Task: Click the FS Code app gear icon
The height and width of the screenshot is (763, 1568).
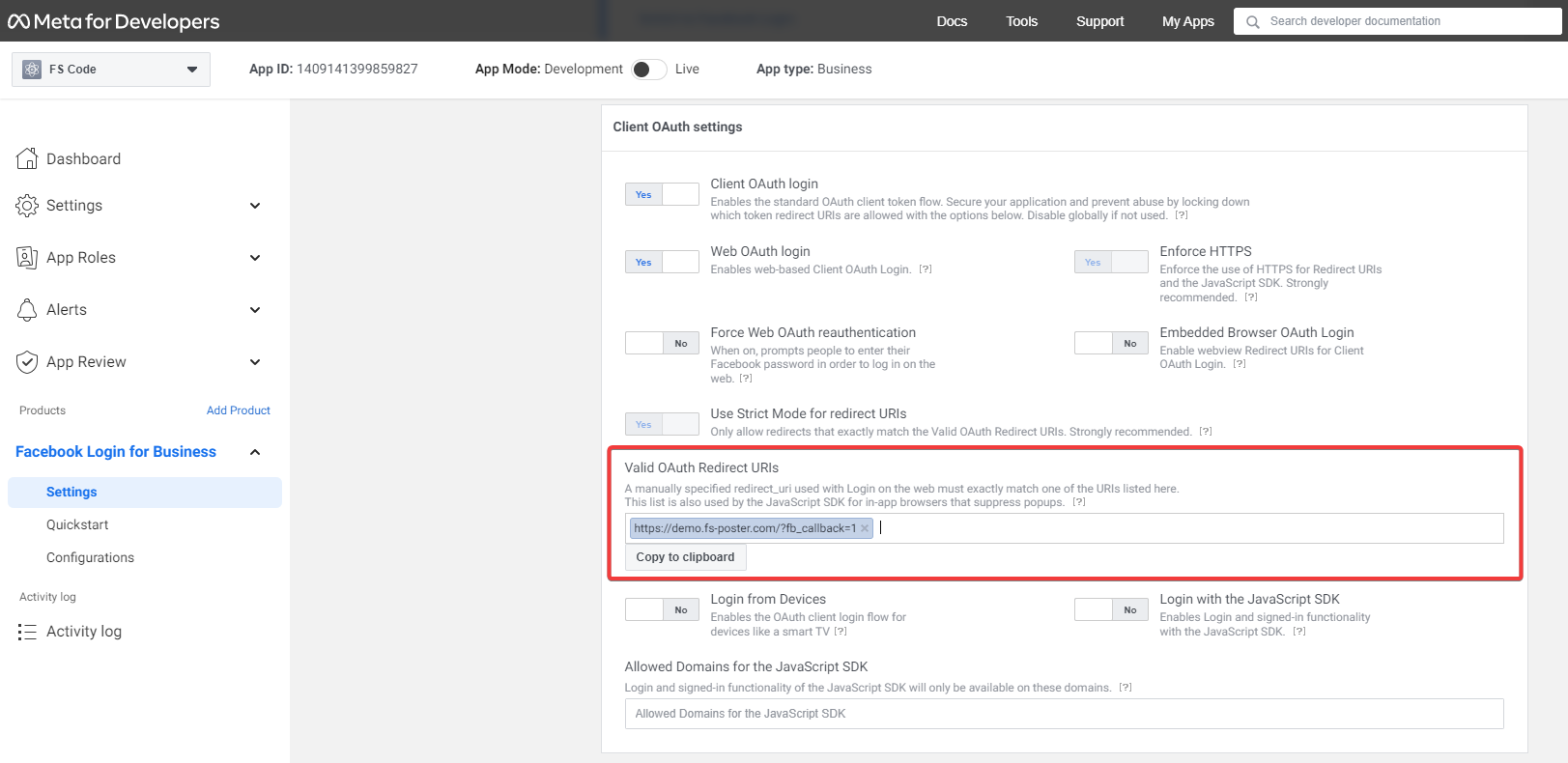Action: click(32, 70)
